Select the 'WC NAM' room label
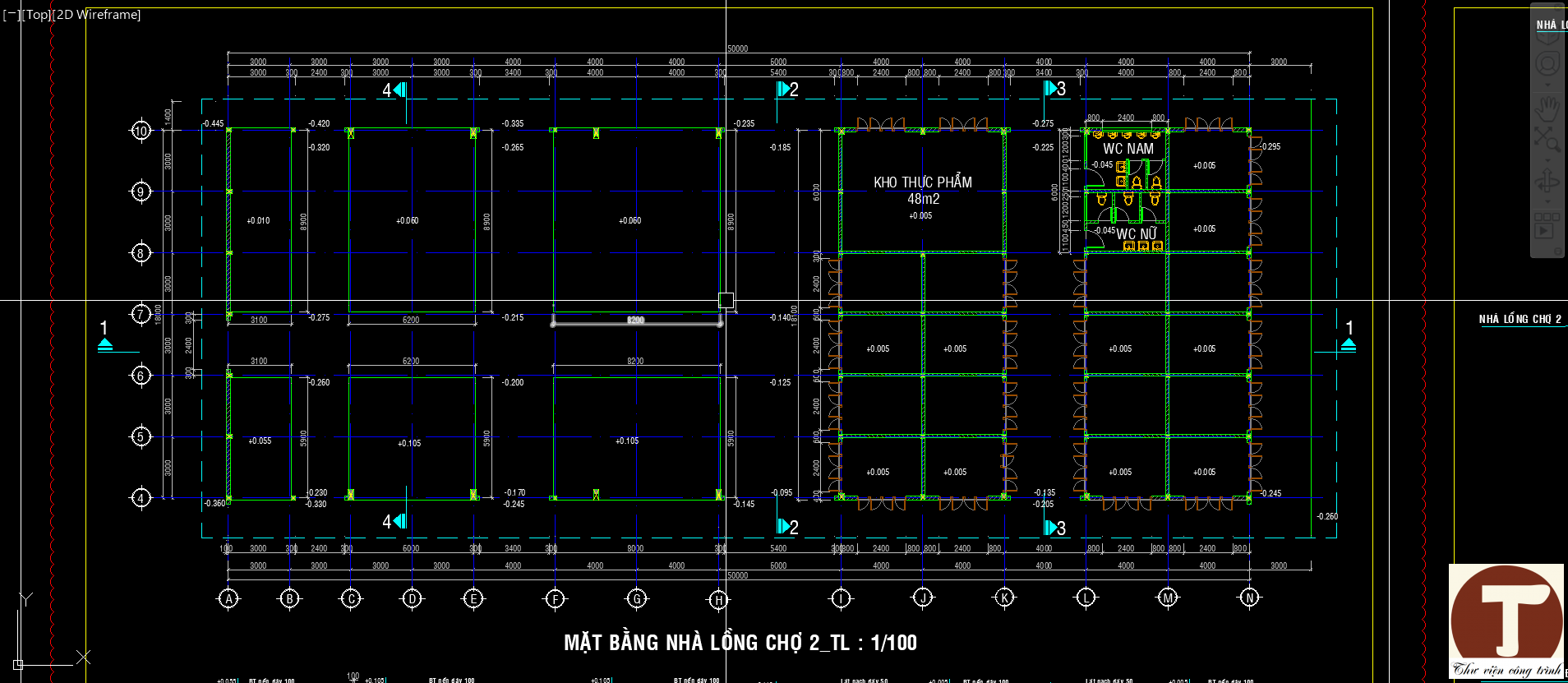Screen dimensions: 1568x683 point(1128,149)
